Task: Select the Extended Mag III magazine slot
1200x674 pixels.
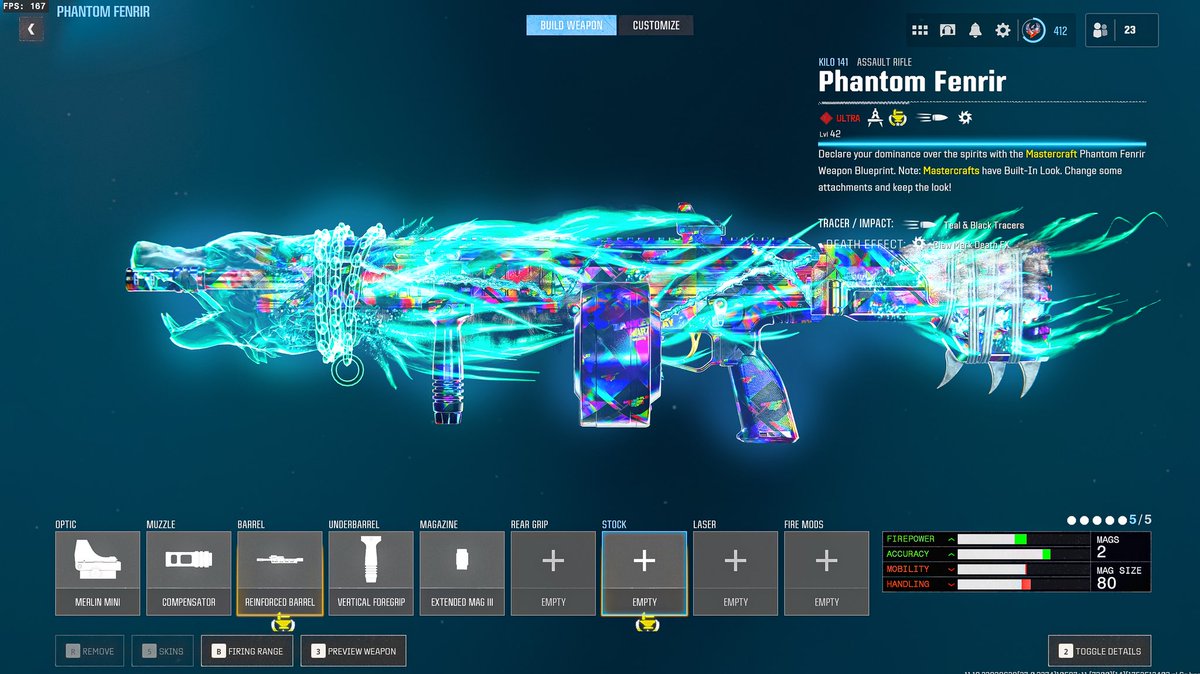Action: tap(462, 573)
